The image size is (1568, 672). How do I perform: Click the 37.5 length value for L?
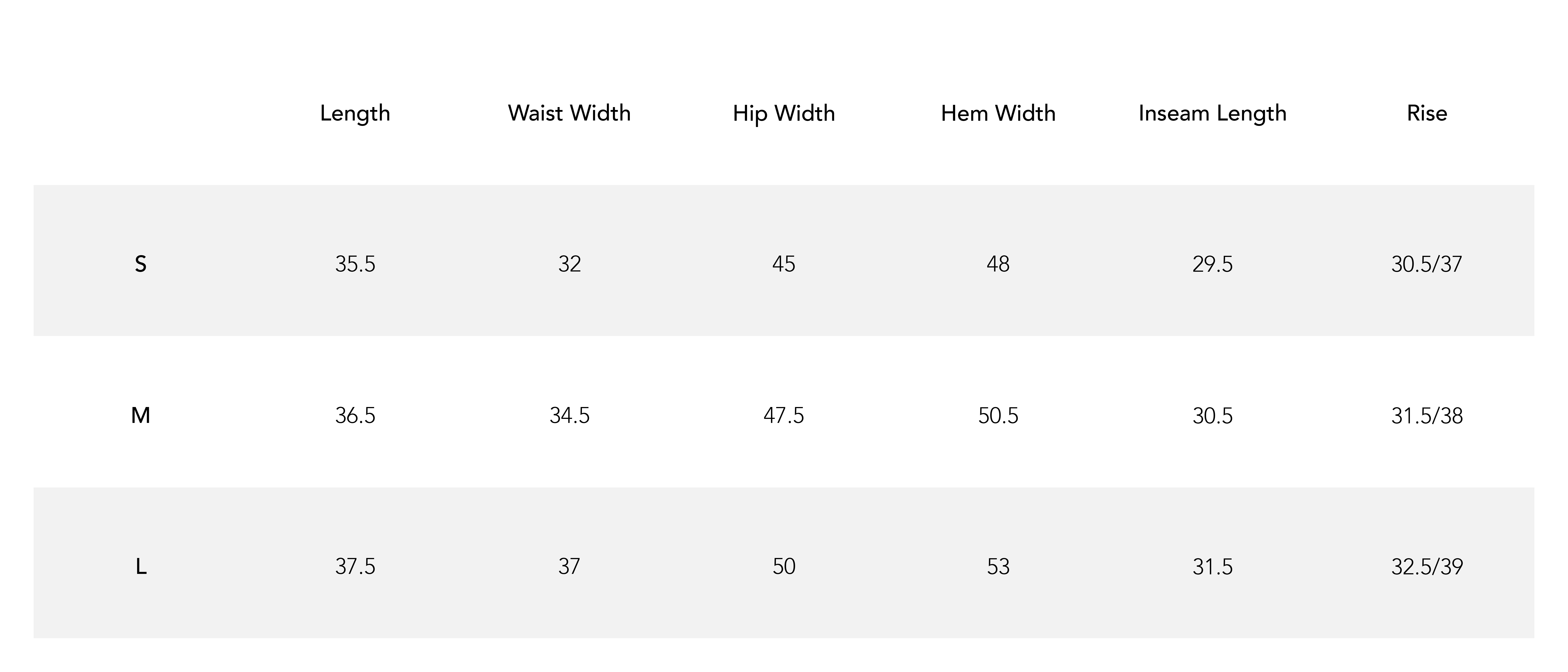point(355,567)
